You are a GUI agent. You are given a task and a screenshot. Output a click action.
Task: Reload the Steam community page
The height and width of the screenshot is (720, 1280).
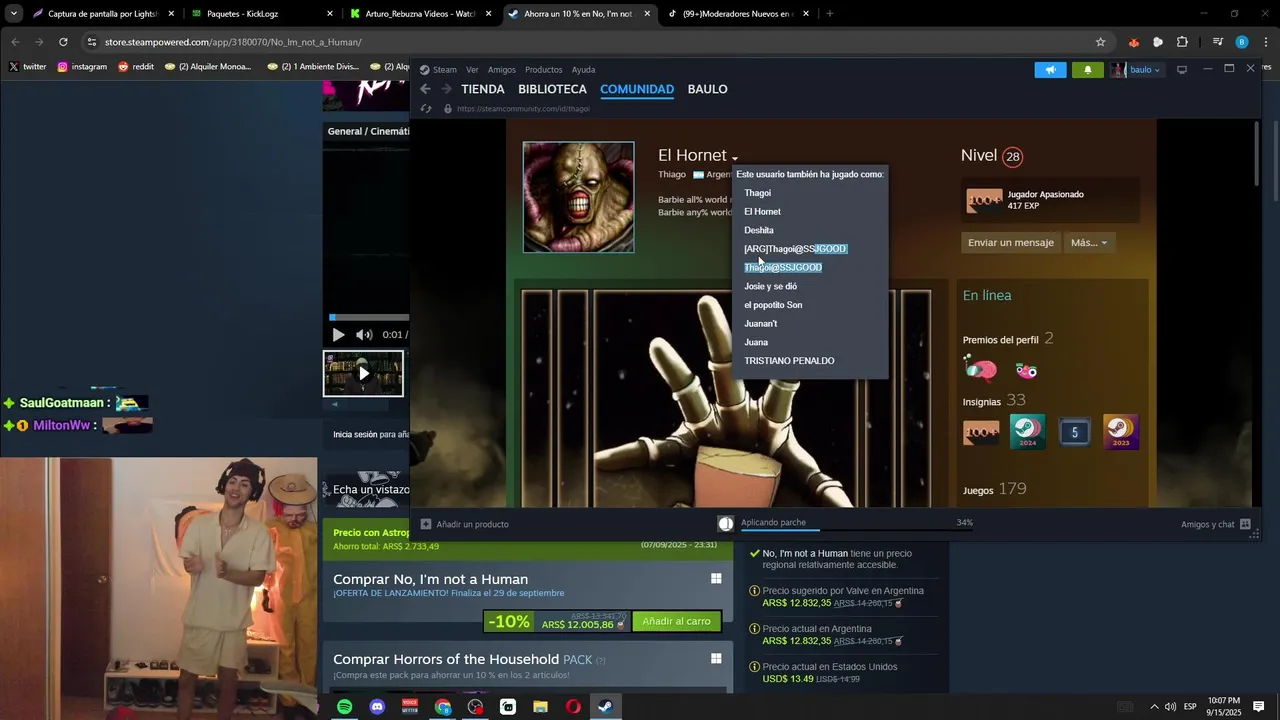point(426,108)
